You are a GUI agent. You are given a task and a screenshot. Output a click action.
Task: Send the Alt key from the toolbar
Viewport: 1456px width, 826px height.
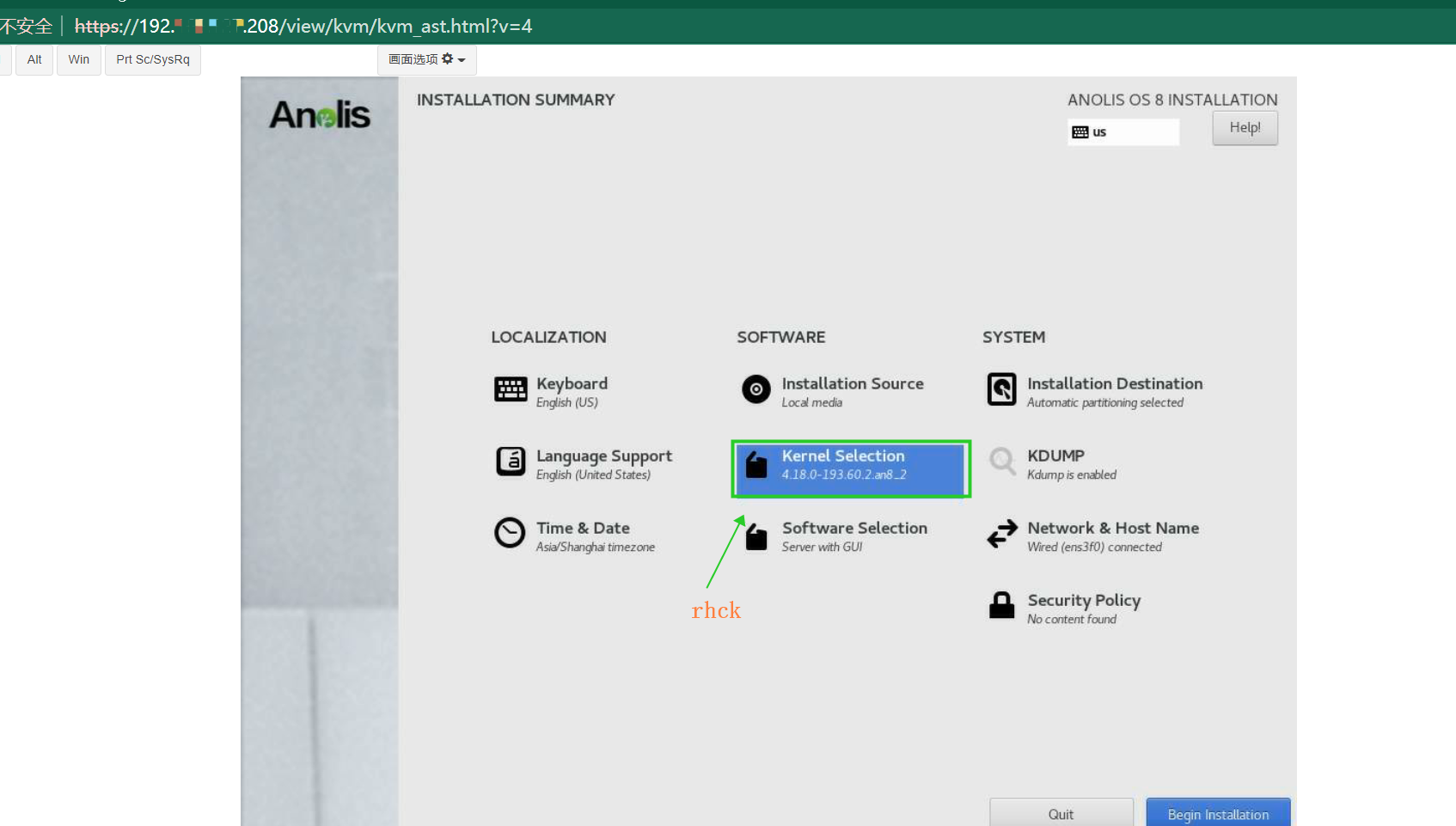[x=34, y=59]
